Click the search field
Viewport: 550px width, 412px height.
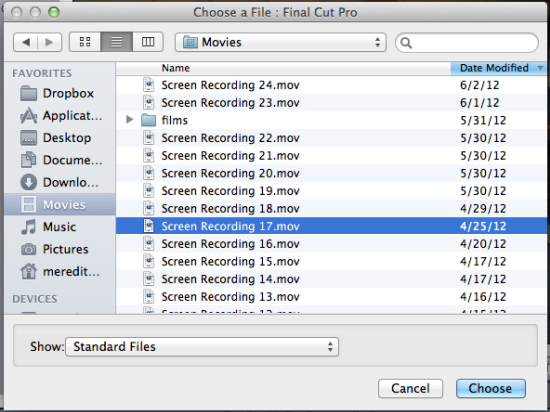(x=467, y=43)
